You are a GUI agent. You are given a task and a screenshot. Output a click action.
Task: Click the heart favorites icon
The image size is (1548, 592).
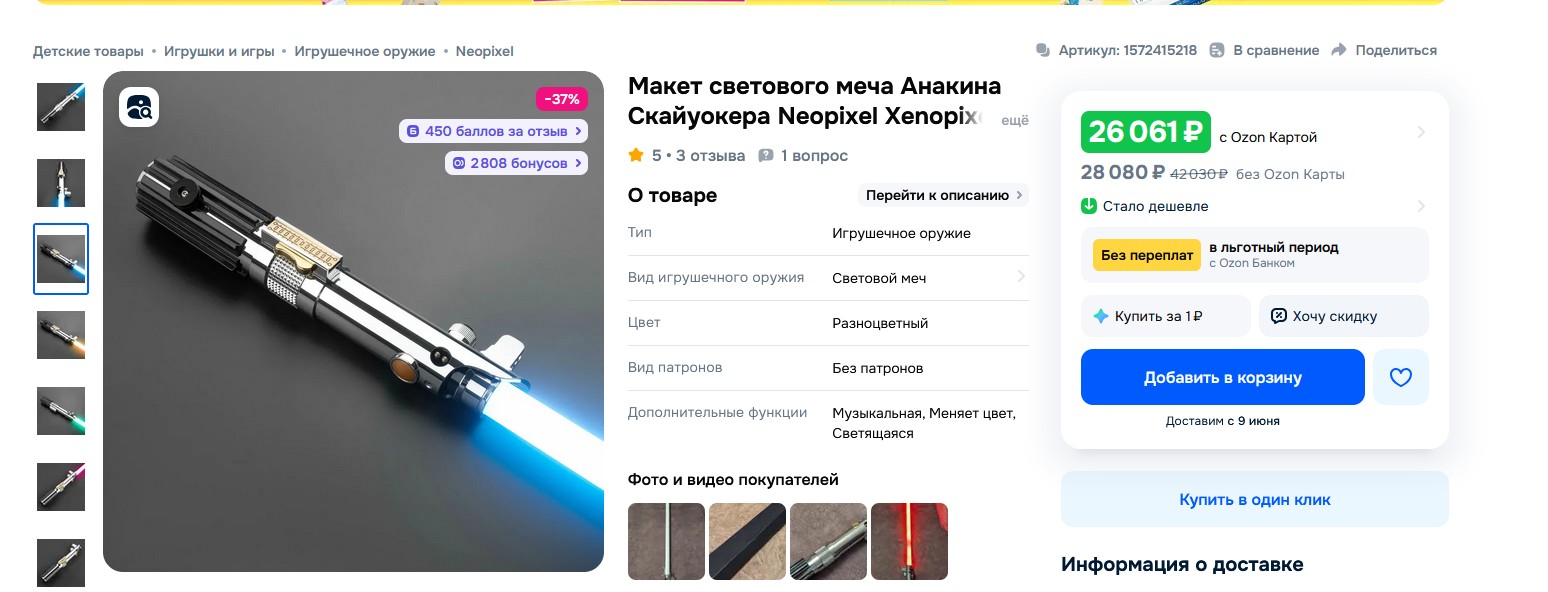click(1400, 377)
